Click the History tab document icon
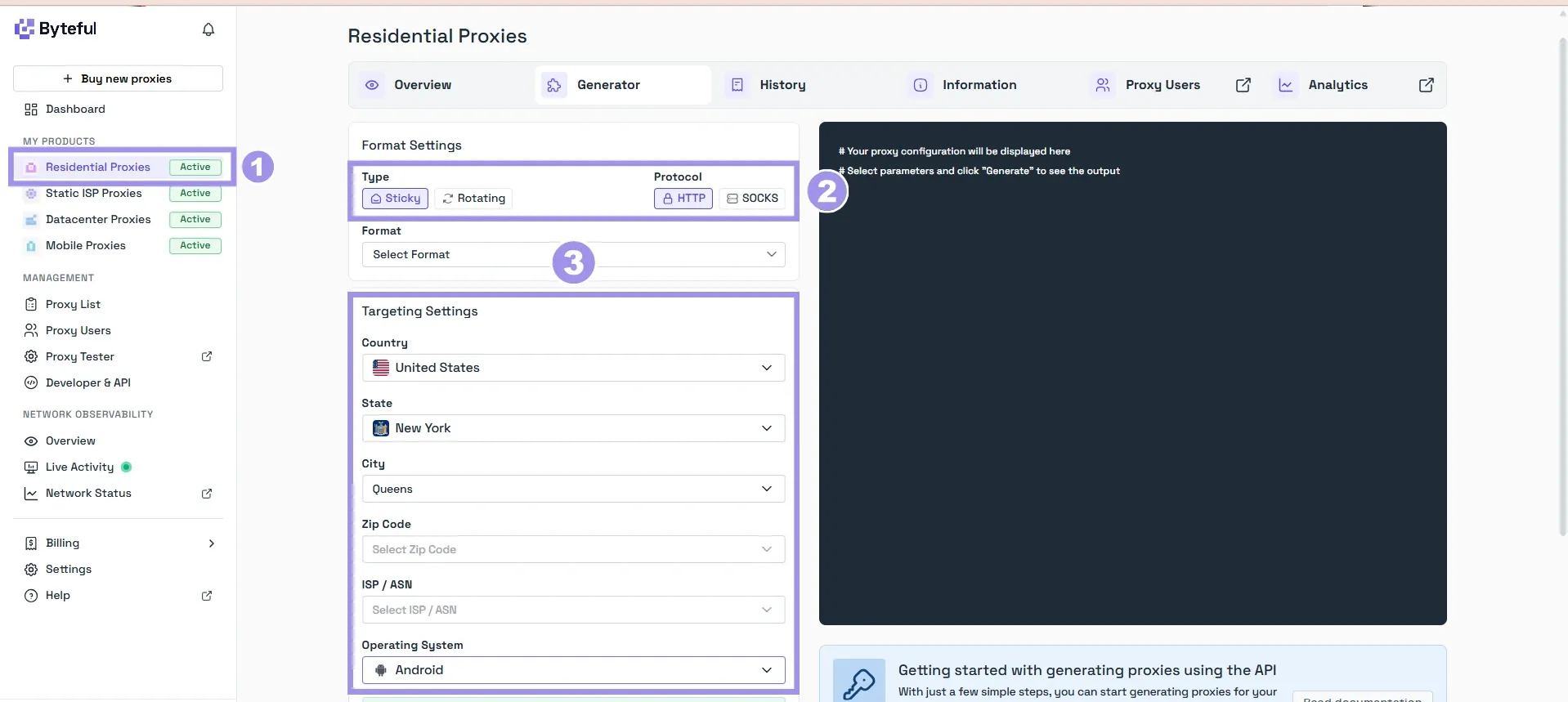 [737, 85]
